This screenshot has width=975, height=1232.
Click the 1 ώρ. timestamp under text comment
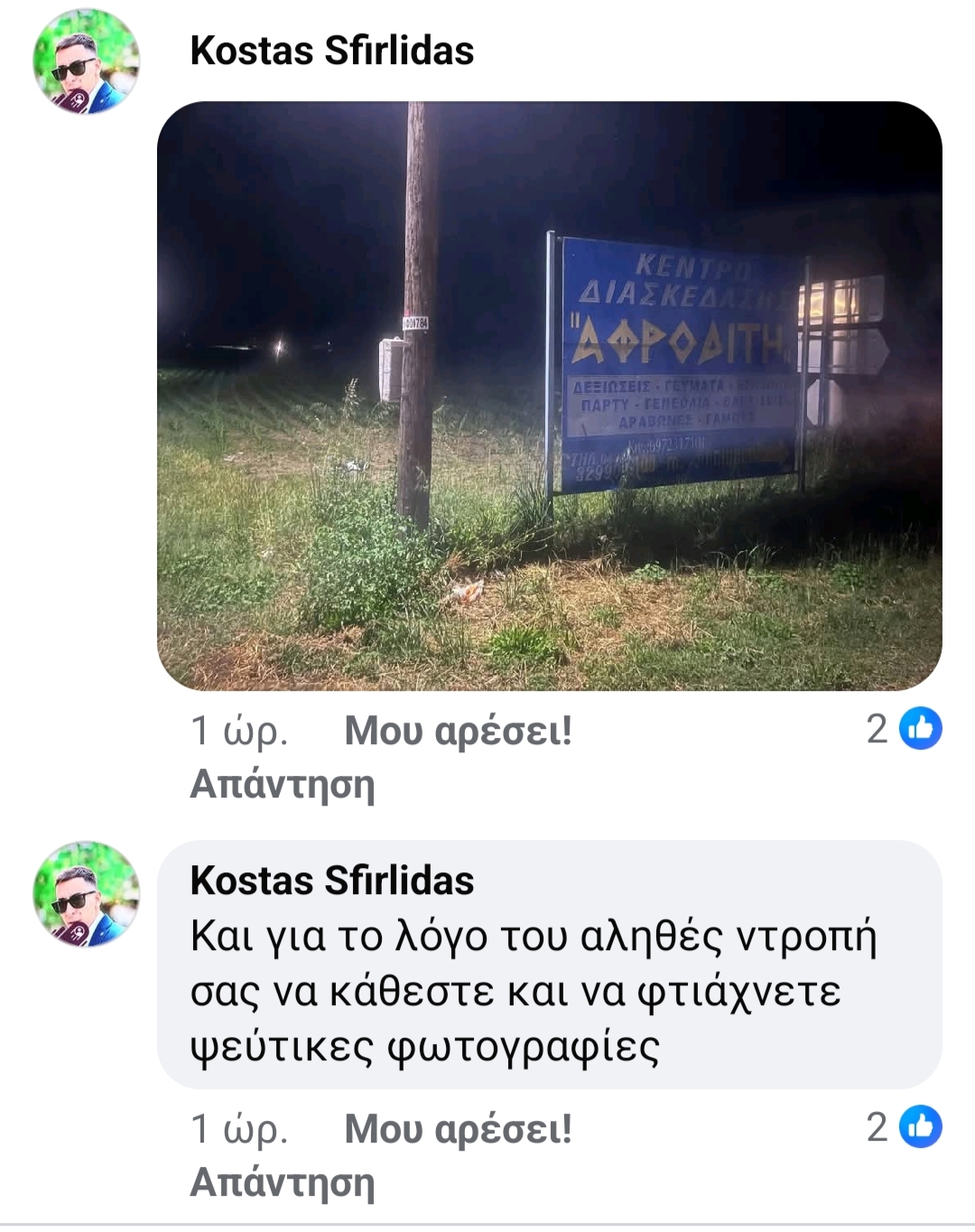pyautogui.click(x=239, y=1129)
